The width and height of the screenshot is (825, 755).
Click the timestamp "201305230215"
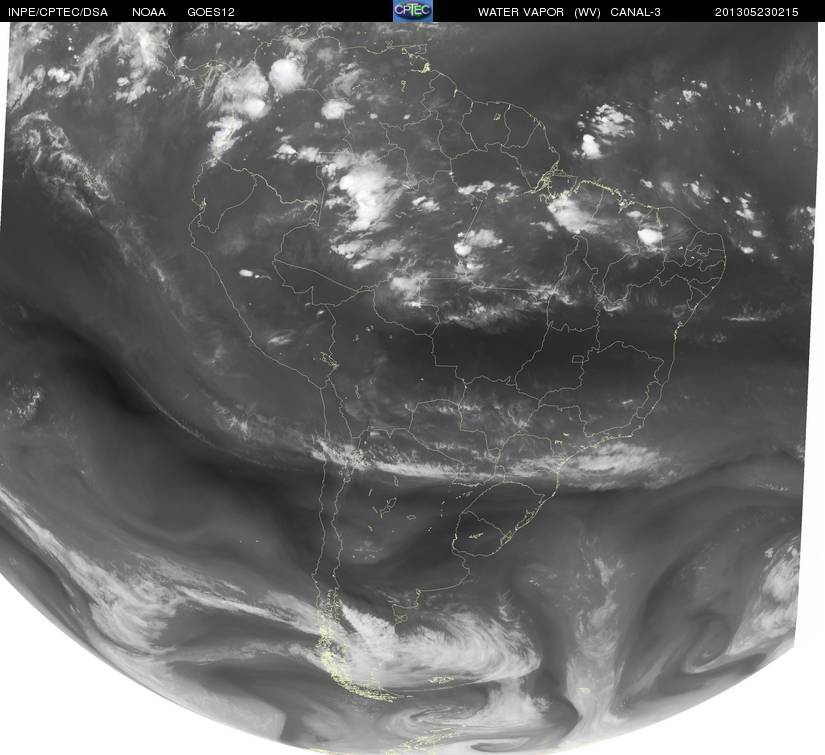(757, 12)
